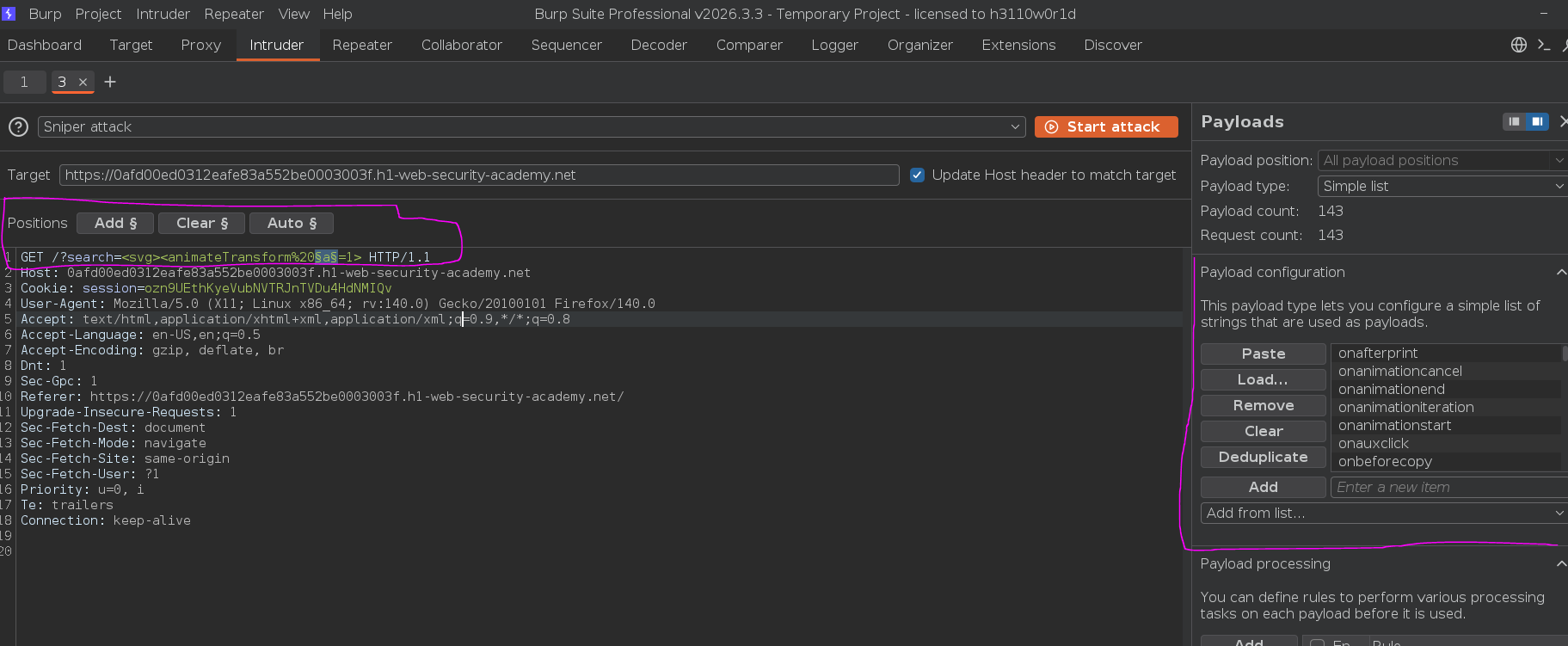This screenshot has width=1568, height=646.
Task: Switch to the Comparer tab
Action: (749, 45)
